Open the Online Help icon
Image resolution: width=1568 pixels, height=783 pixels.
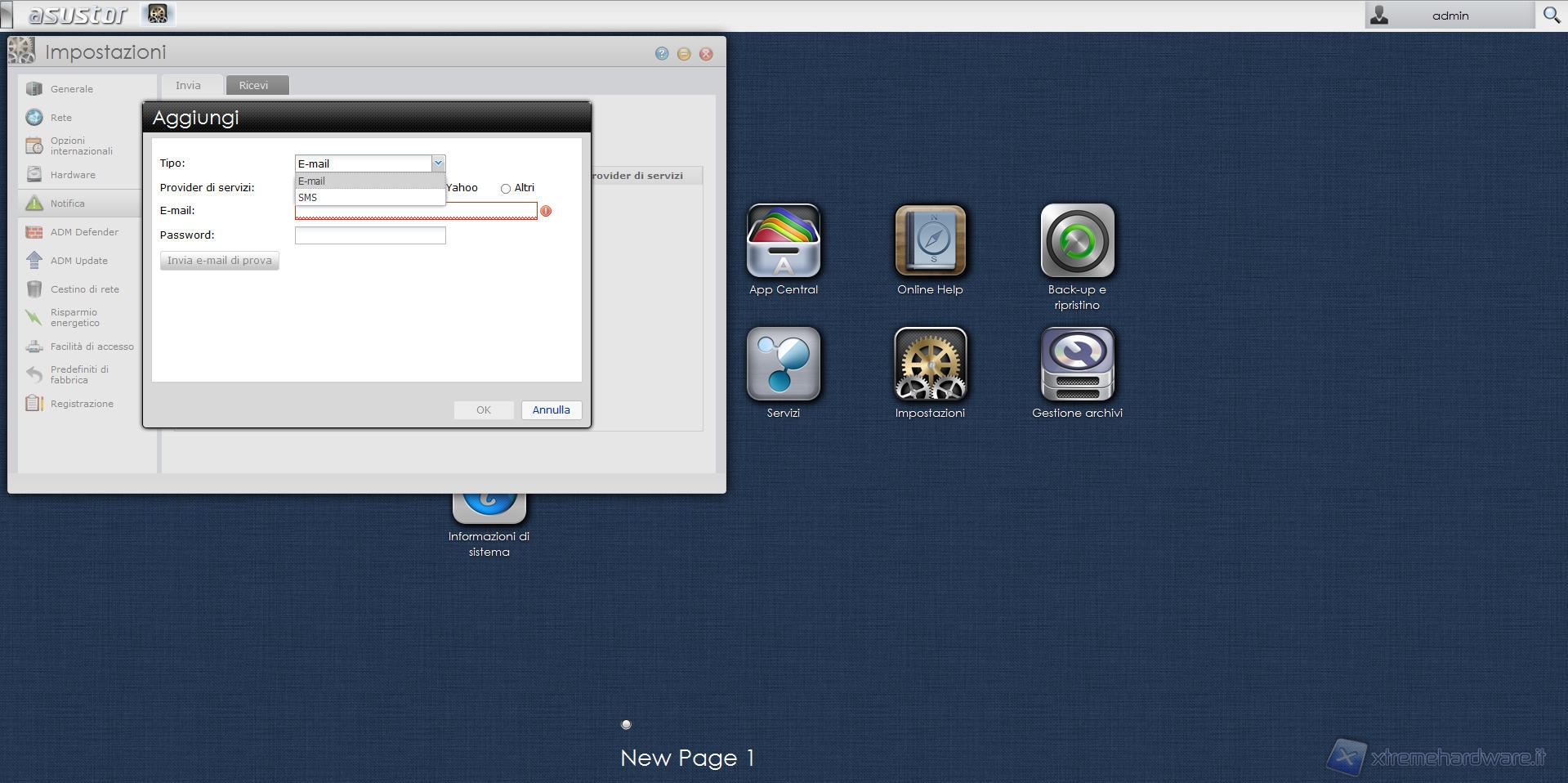click(x=930, y=242)
